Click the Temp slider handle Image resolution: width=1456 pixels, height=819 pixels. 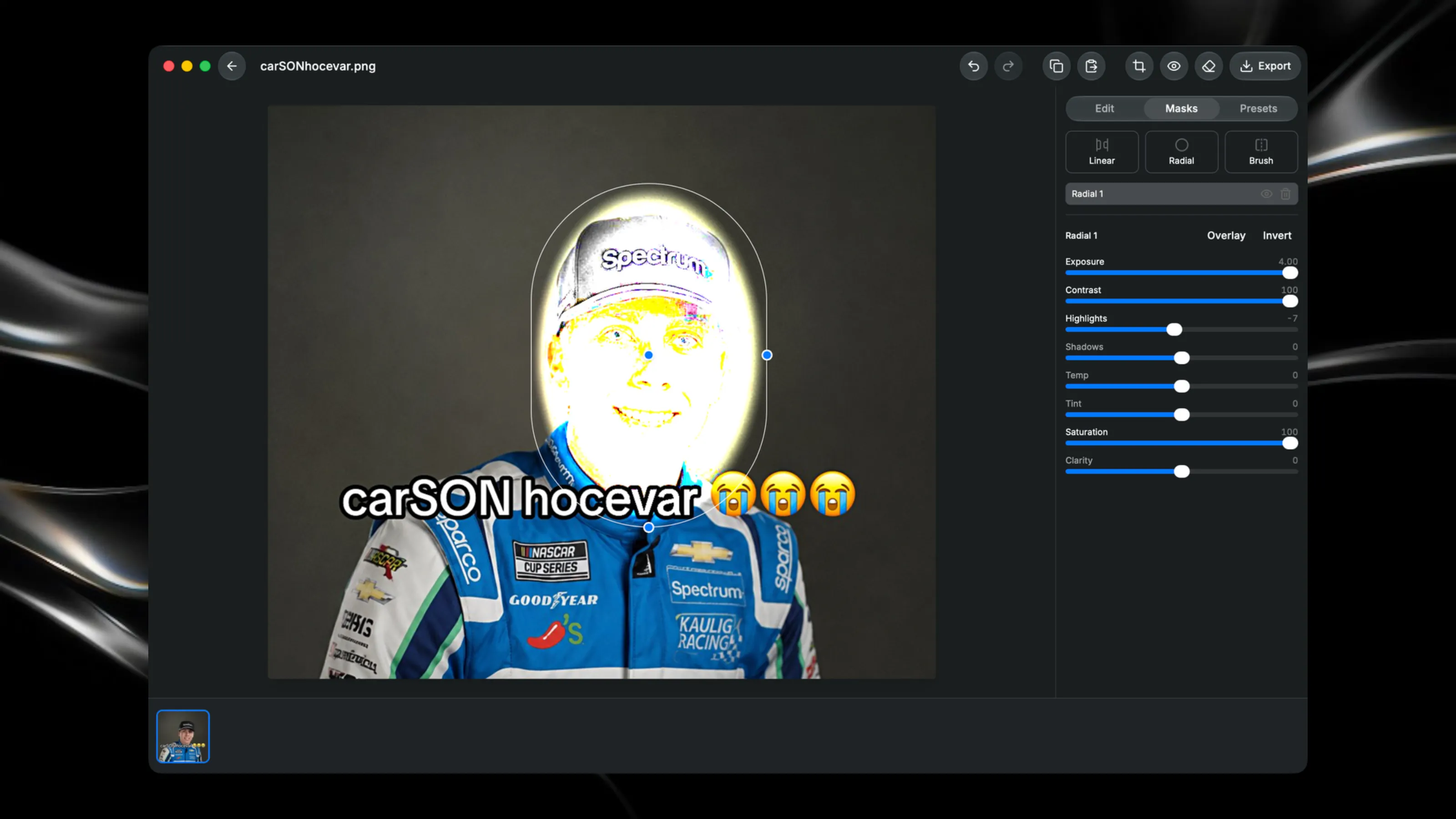tap(1181, 387)
